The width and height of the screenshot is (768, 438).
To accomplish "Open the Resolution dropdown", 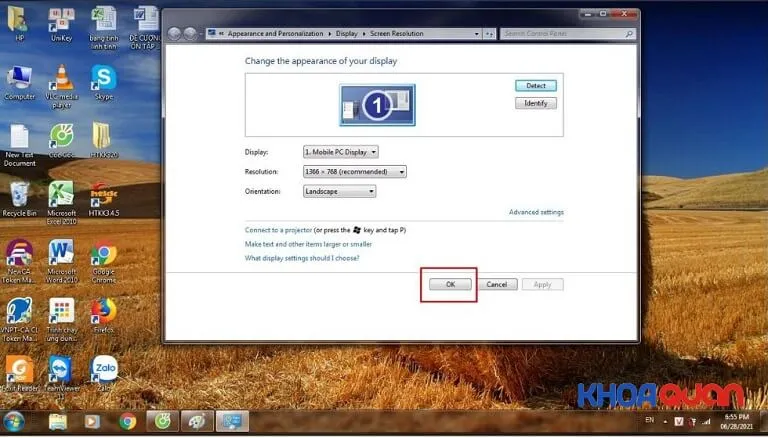I will coord(354,172).
